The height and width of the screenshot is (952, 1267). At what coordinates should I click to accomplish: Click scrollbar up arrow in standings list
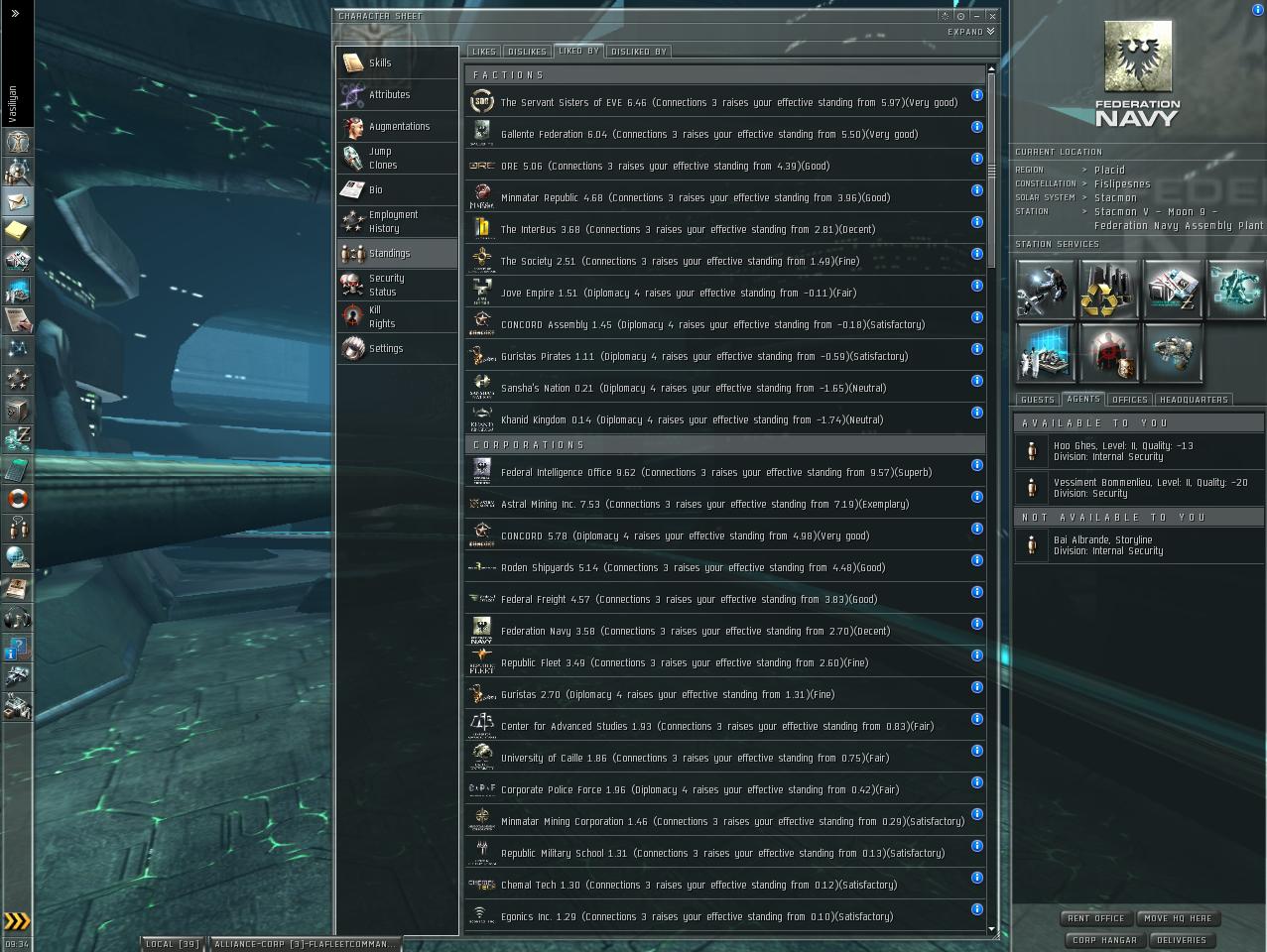(990, 69)
